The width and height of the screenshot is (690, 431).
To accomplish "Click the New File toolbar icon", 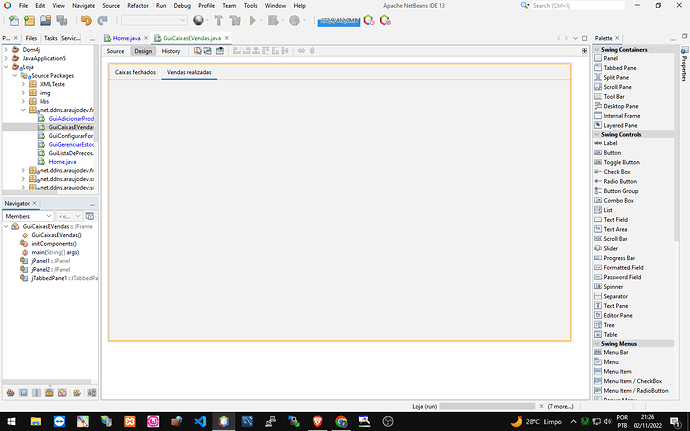I will [14, 21].
